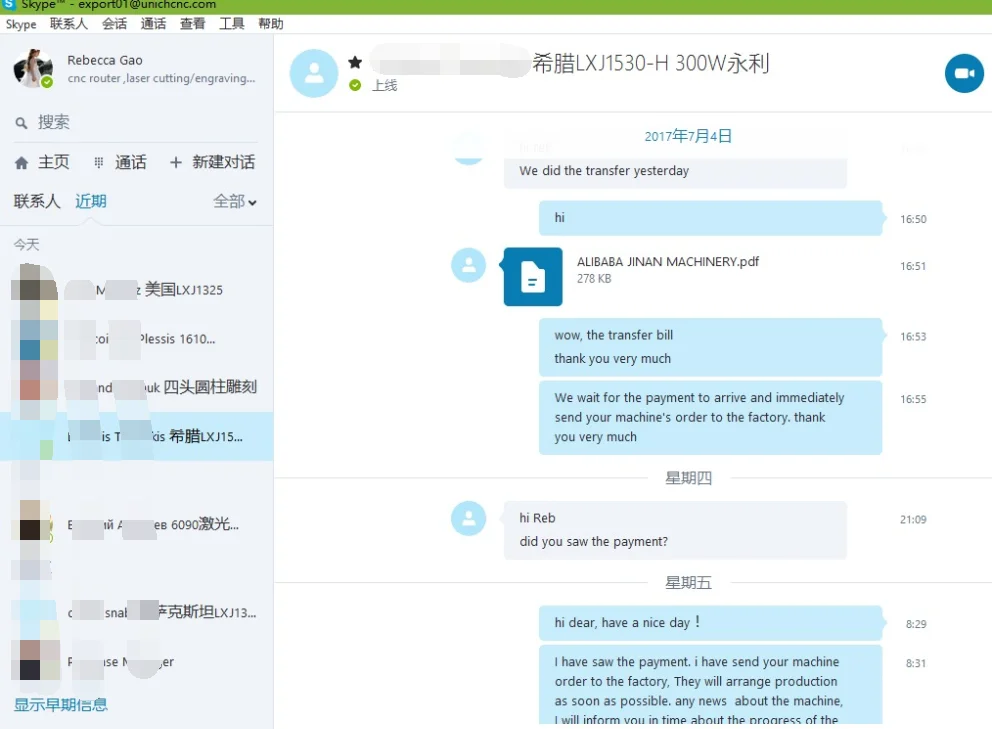Open the 查看 menu

coord(192,24)
